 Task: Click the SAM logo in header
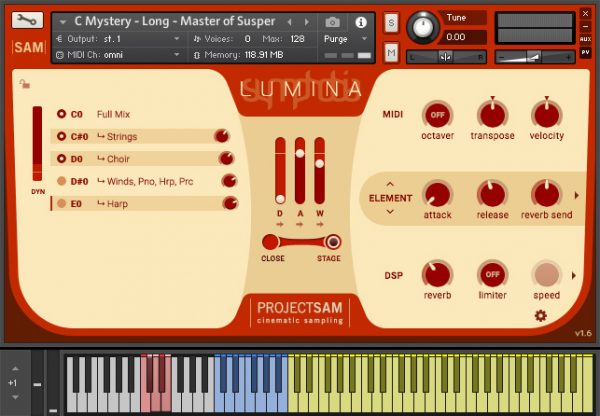tap(29, 47)
